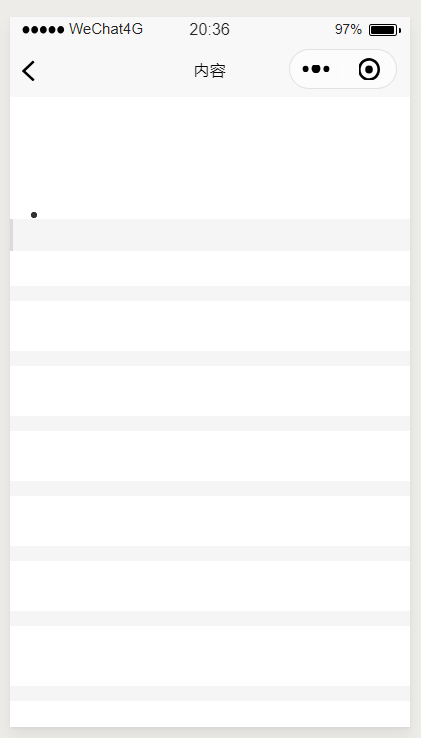Click the battery icon in status bar
Viewport: 421px width, 738px height.
(385, 30)
